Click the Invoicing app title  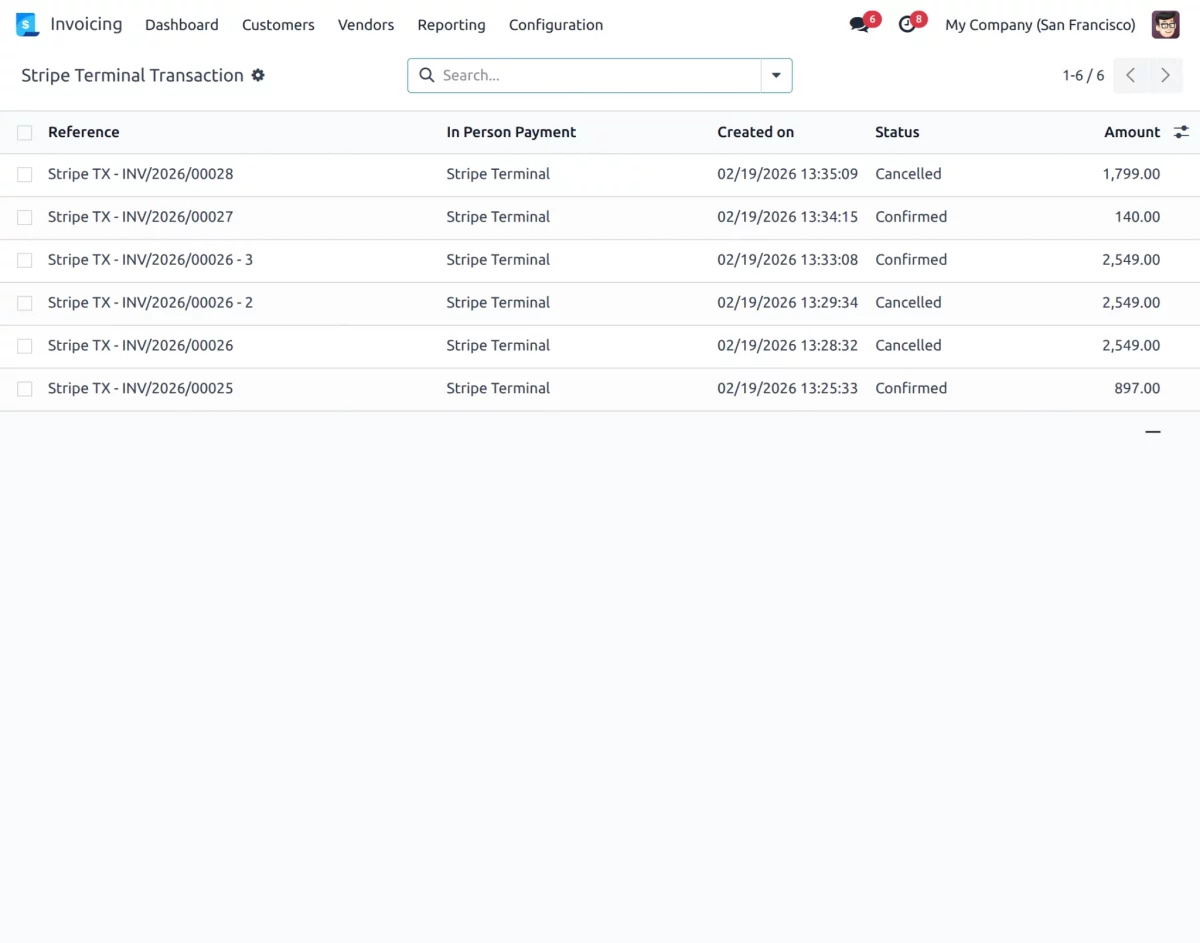tap(86, 24)
